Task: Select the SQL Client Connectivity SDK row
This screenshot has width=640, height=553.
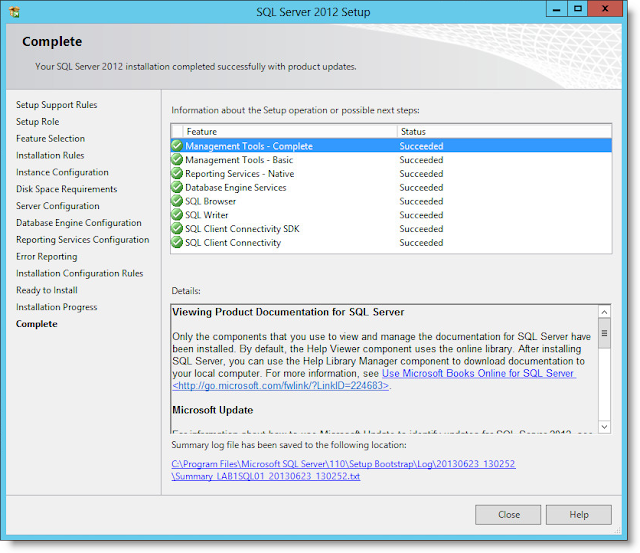Action: click(x=391, y=229)
